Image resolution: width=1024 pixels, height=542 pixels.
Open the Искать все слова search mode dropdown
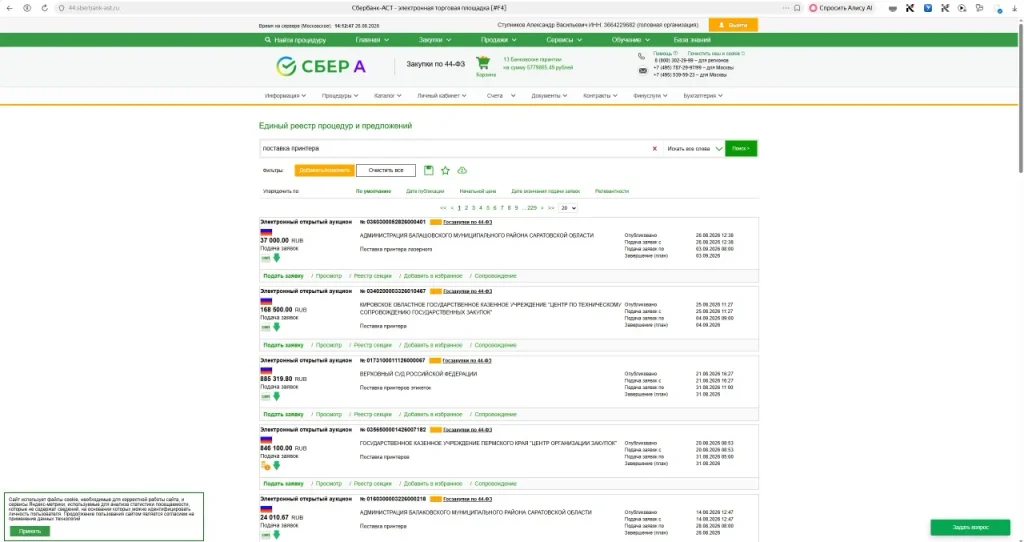(694, 149)
